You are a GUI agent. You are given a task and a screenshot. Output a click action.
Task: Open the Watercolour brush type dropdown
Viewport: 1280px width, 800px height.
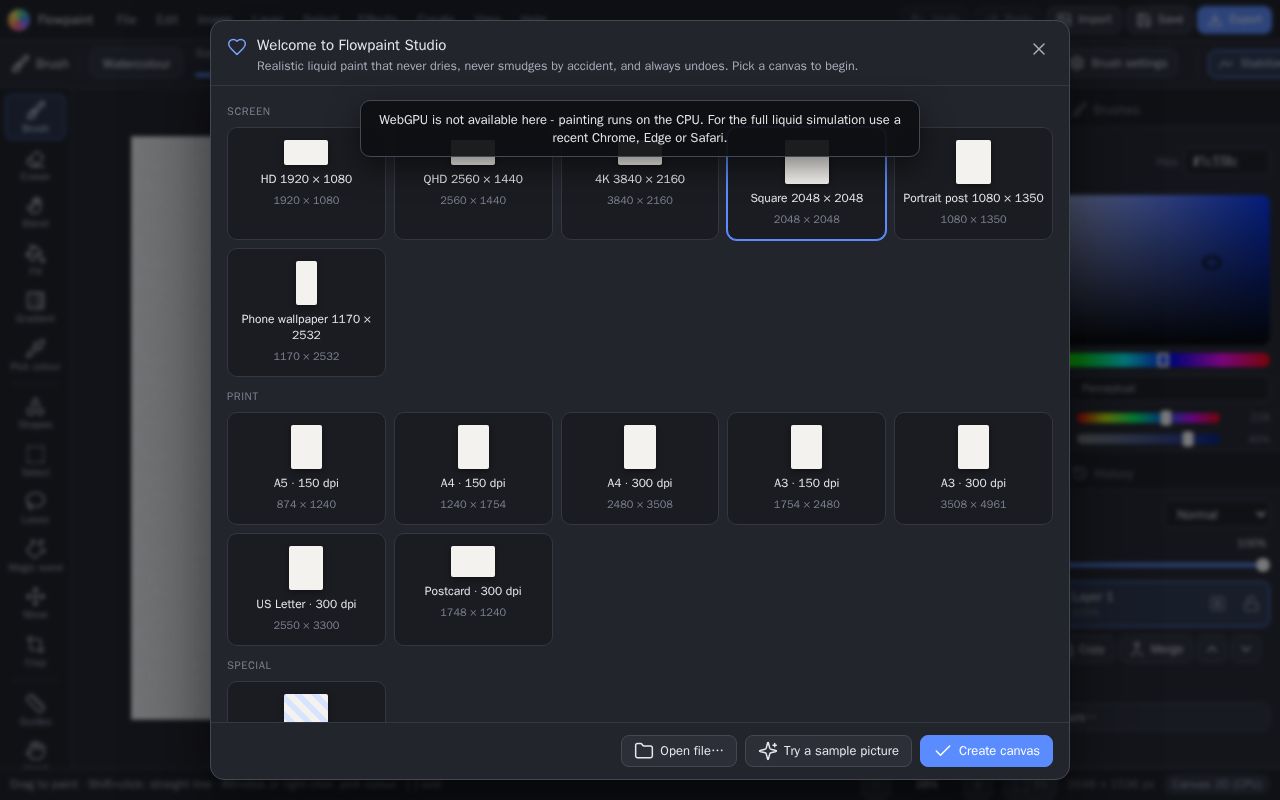tap(136, 64)
